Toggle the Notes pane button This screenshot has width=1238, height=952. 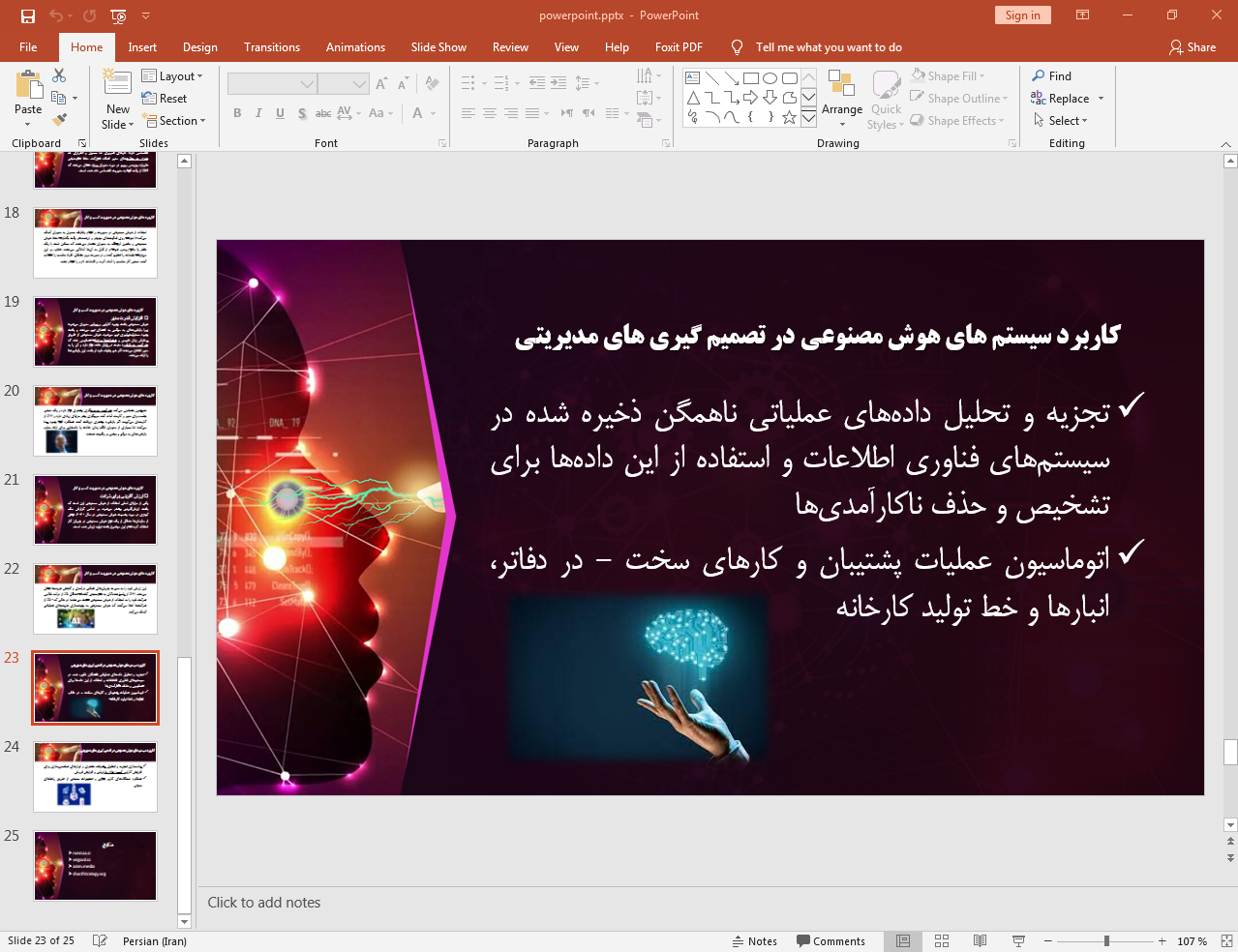[x=755, y=941]
